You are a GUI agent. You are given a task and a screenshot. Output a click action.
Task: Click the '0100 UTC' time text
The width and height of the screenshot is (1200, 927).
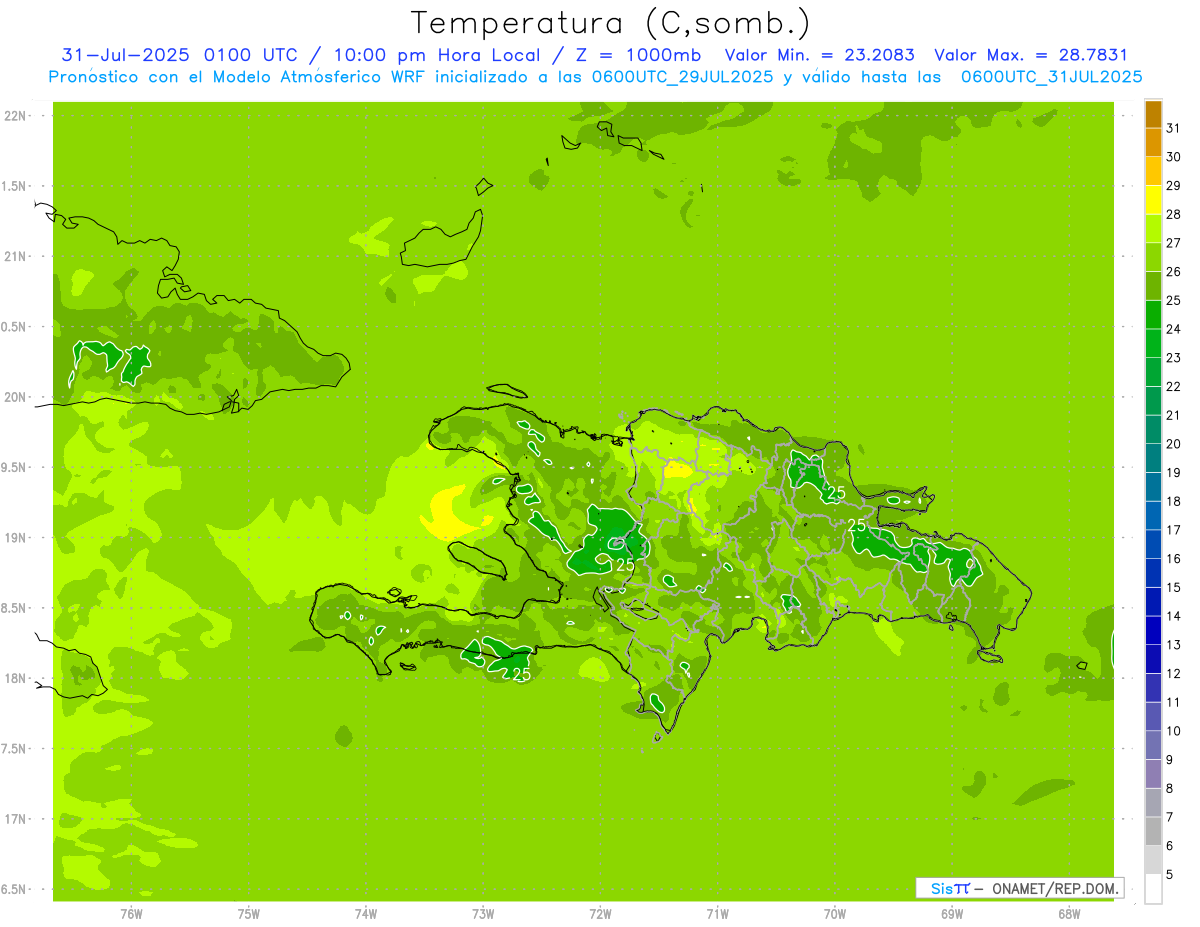coord(250,55)
